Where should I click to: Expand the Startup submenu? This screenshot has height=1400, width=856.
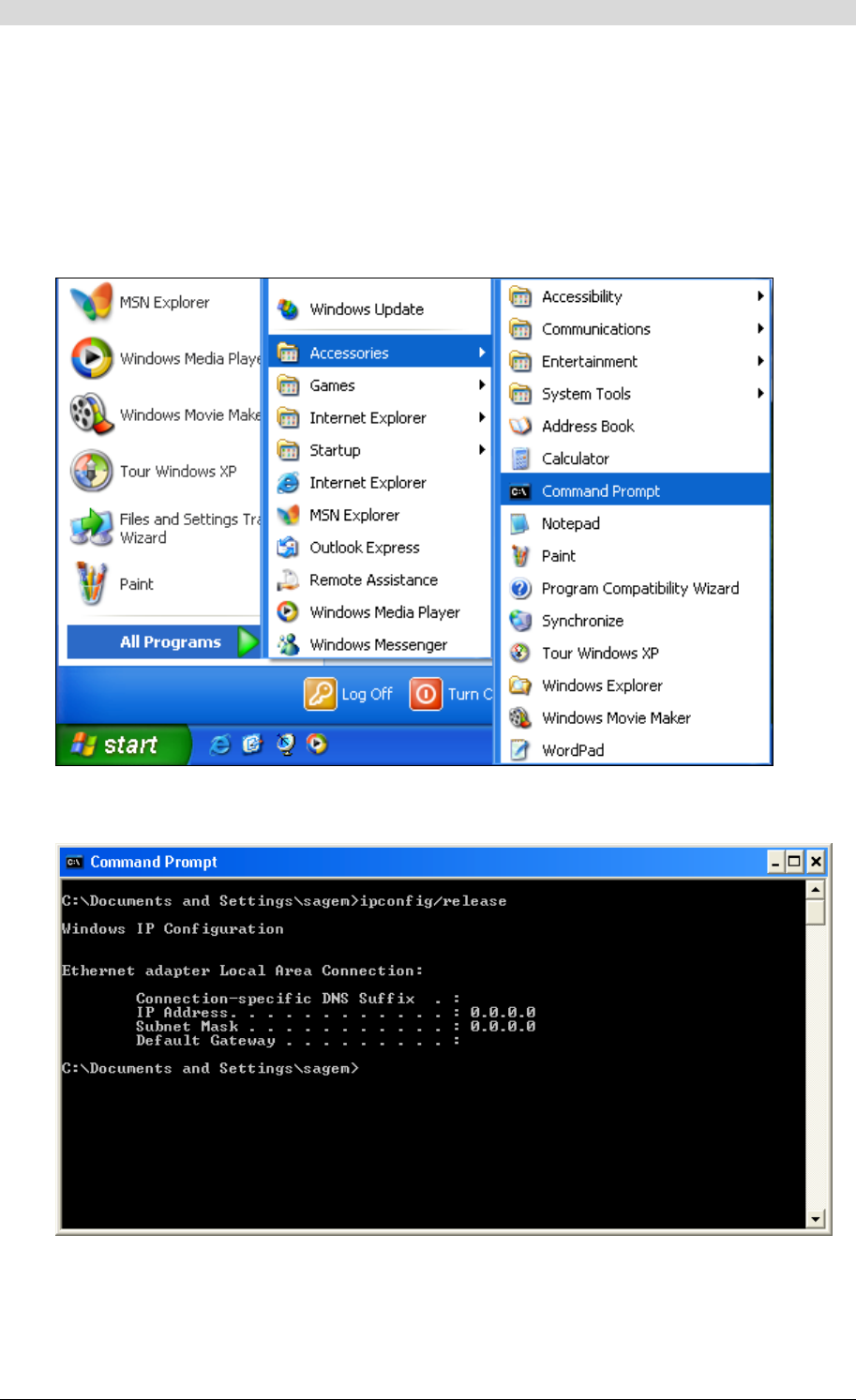[481, 450]
